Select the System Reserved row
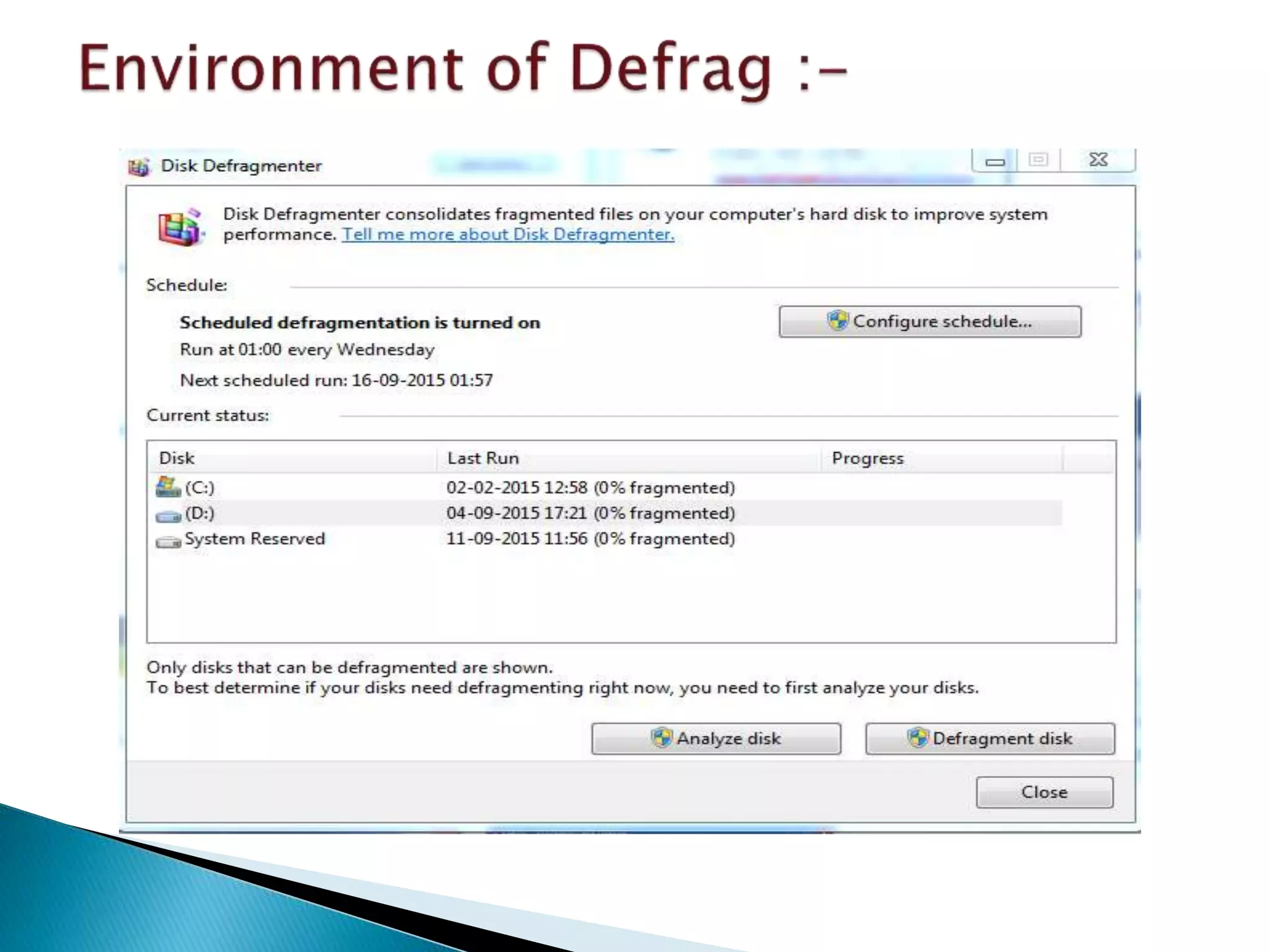The image size is (1270, 952). point(254,539)
